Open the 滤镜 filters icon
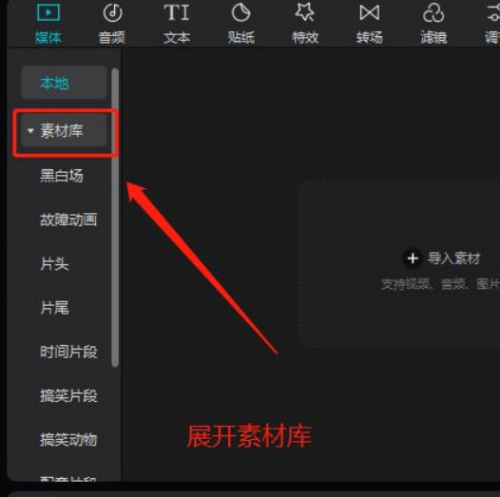The width and height of the screenshot is (500, 497). (x=433, y=13)
